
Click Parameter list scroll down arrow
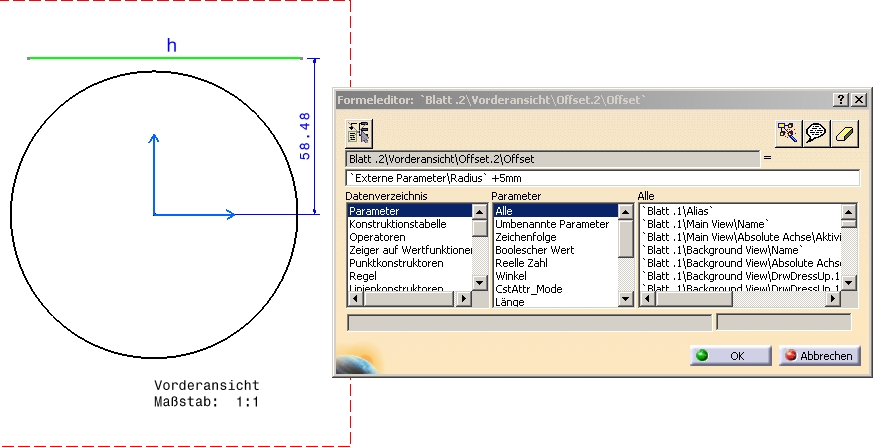[626, 299]
